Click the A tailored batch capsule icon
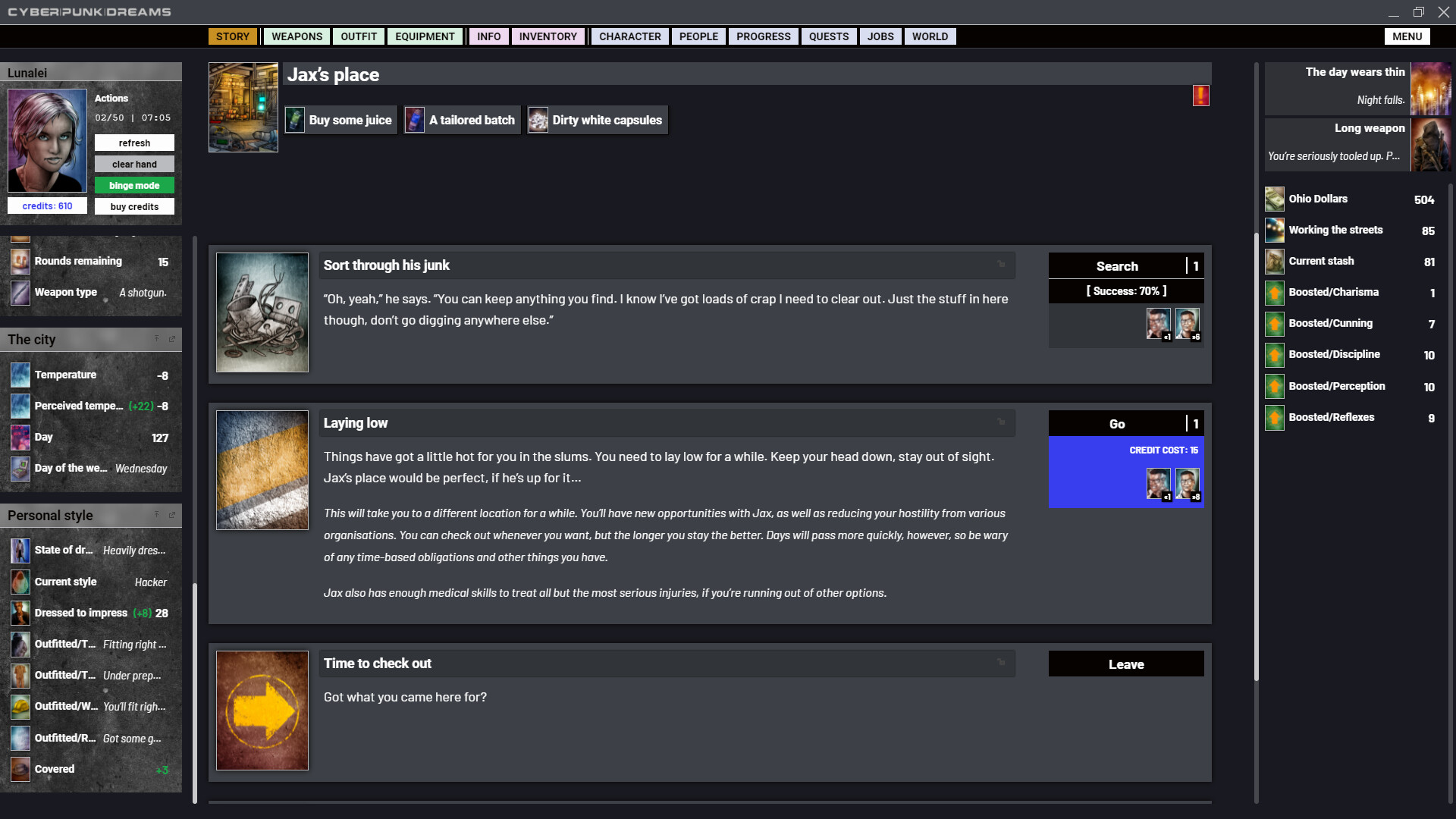Screen dimensions: 1456x819 click(x=414, y=120)
